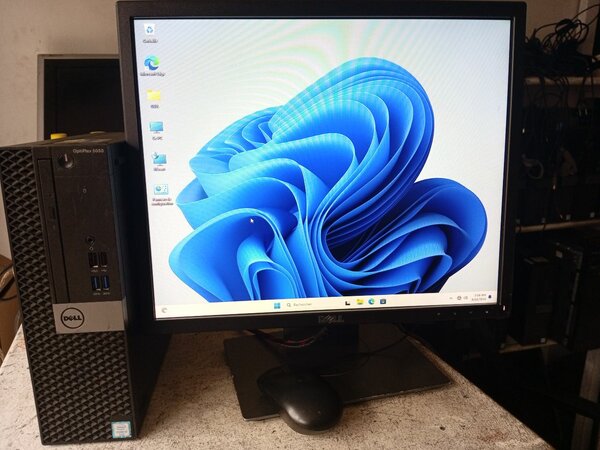
Task: Open the notification bell in the tray
Action: [490, 297]
